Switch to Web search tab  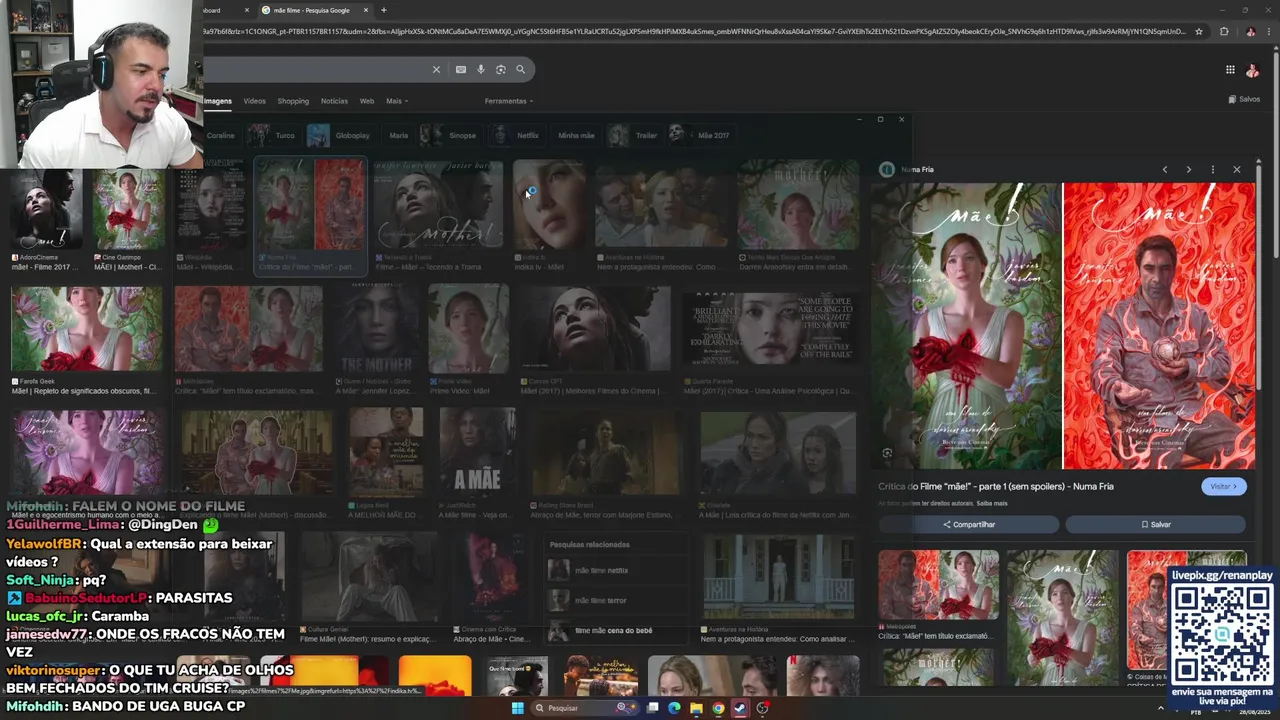pyautogui.click(x=367, y=101)
